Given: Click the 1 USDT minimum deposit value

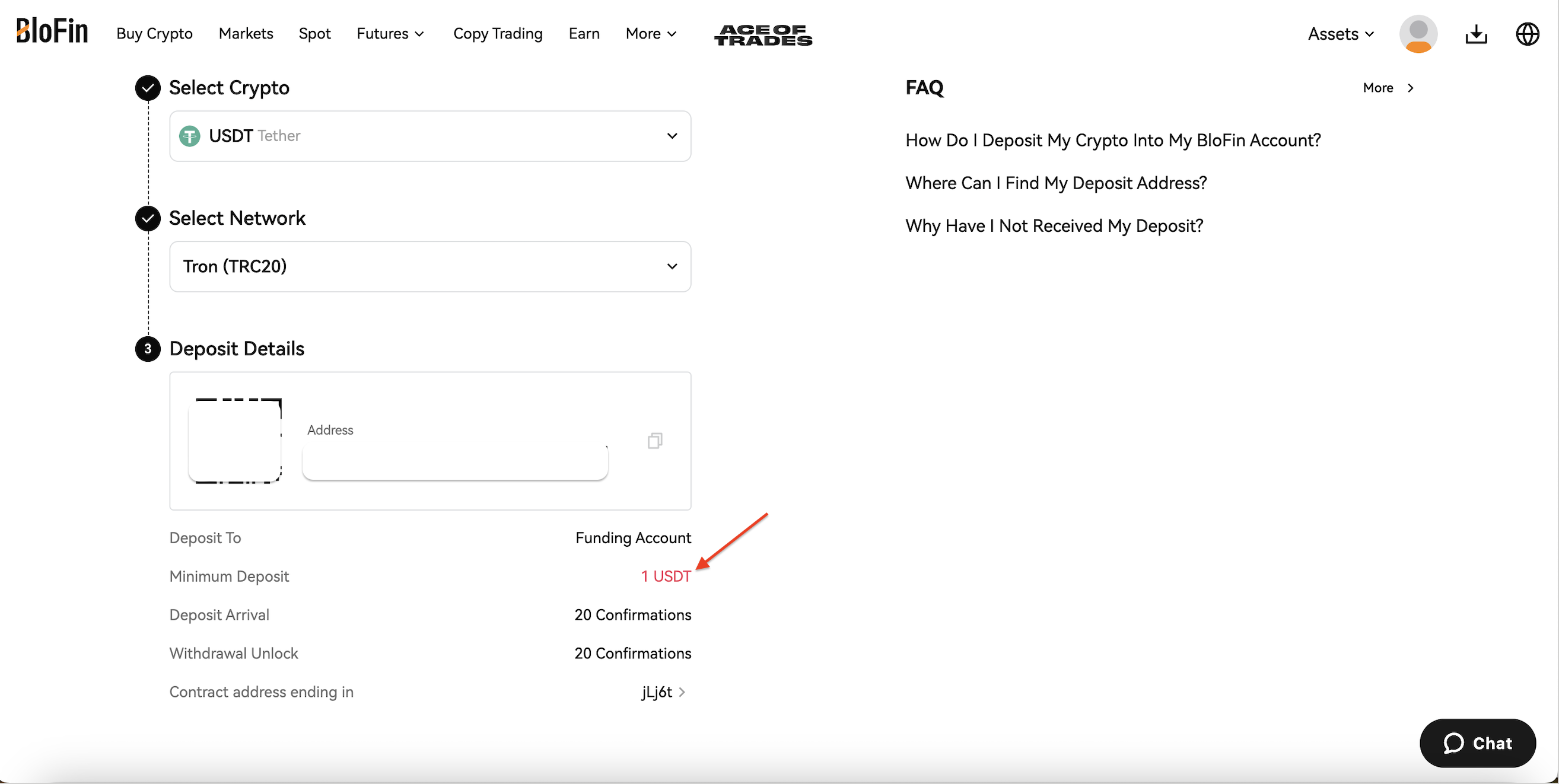Looking at the screenshot, I should point(666,576).
